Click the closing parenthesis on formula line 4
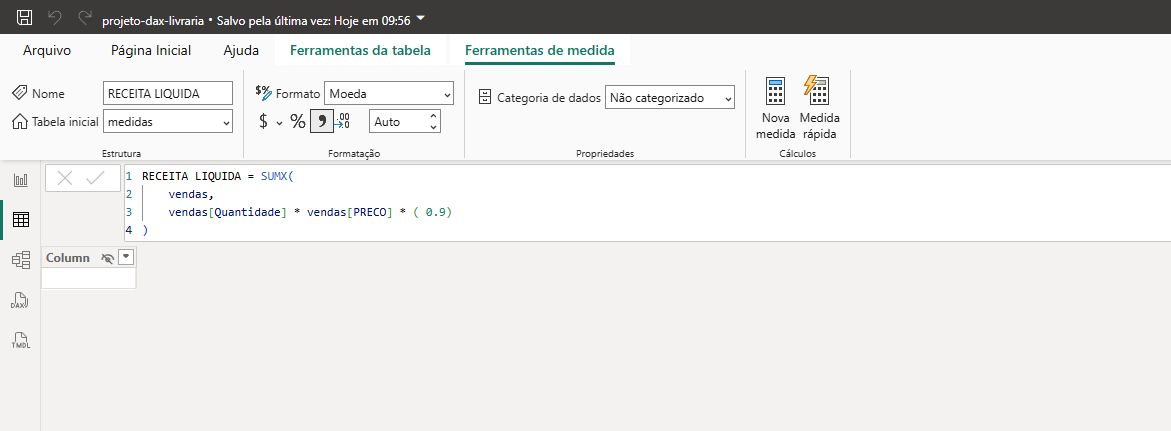 [x=145, y=230]
